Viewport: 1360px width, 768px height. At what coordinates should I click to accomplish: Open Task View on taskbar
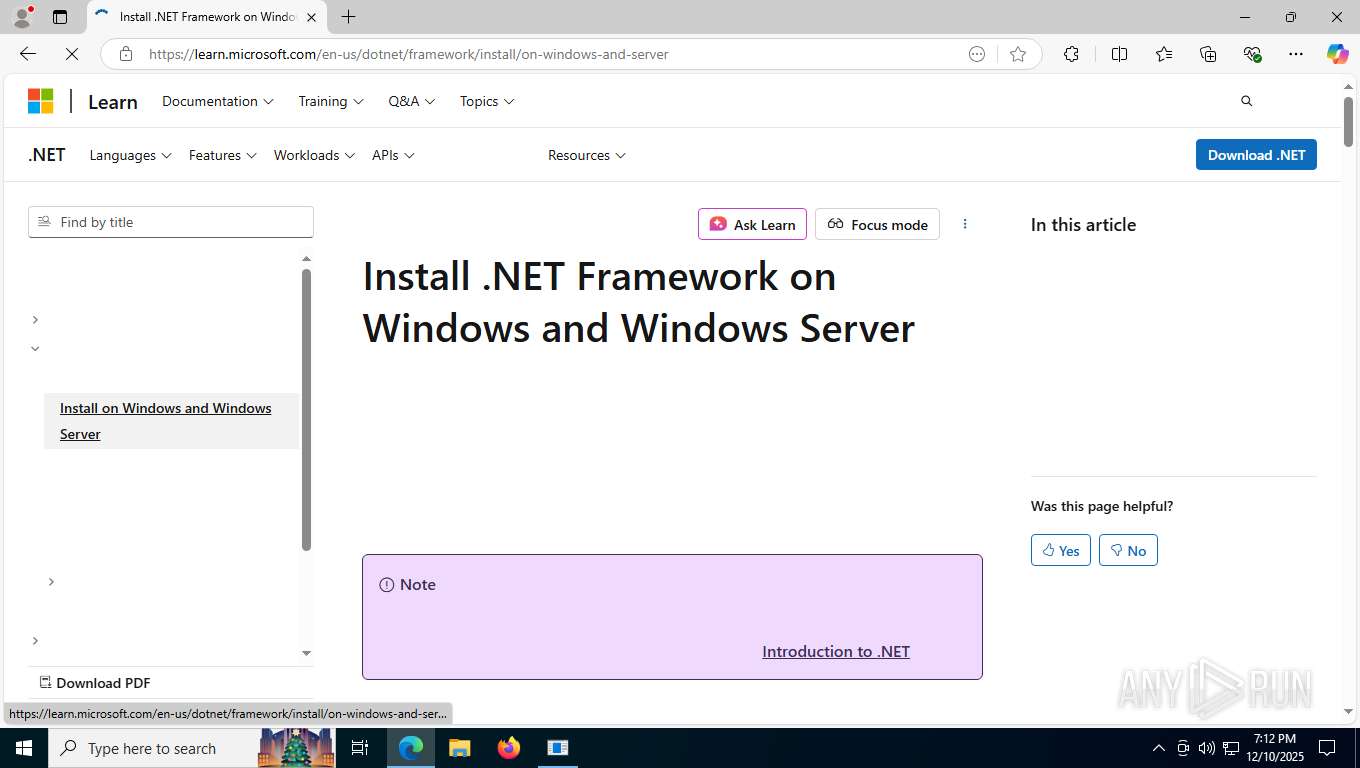click(360, 748)
